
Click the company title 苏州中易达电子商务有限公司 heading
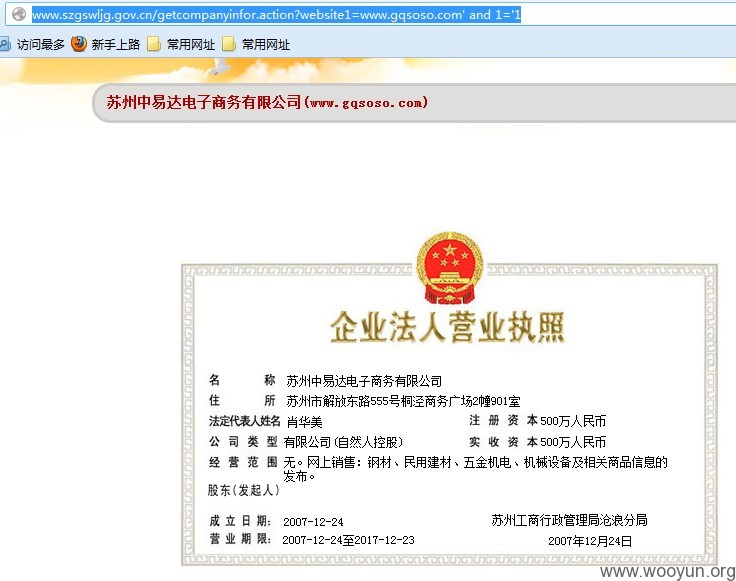(x=204, y=102)
